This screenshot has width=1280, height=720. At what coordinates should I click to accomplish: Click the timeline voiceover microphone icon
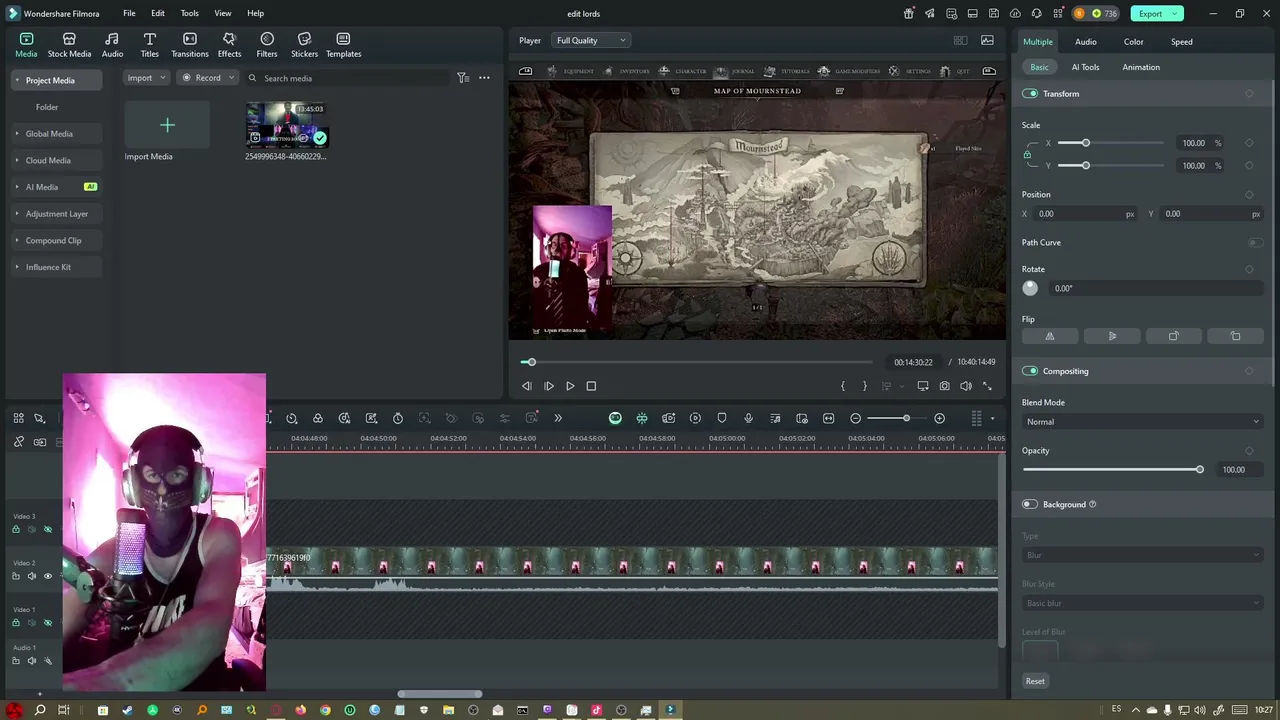[x=748, y=418]
